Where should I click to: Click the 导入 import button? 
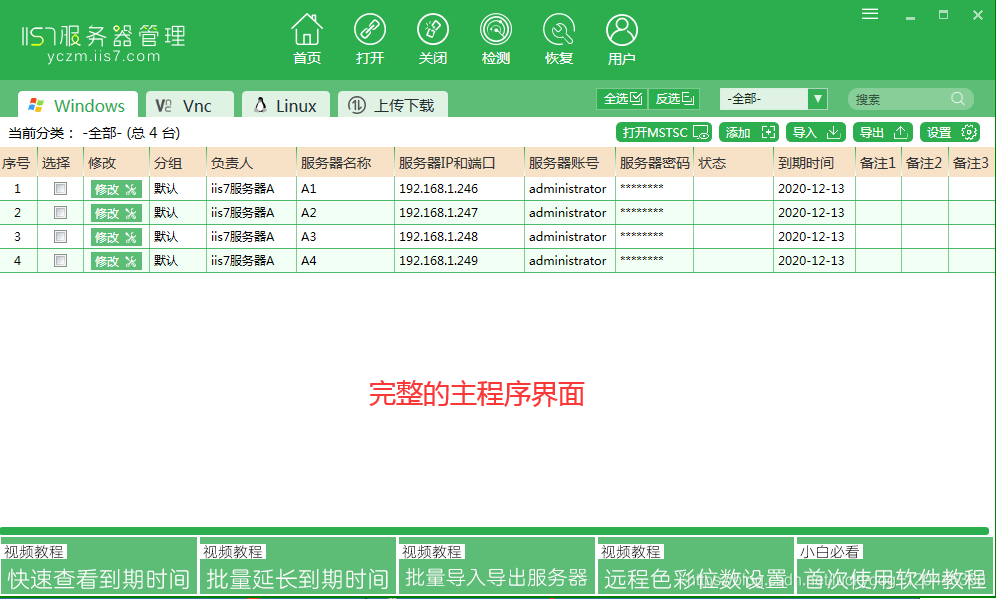click(x=816, y=132)
